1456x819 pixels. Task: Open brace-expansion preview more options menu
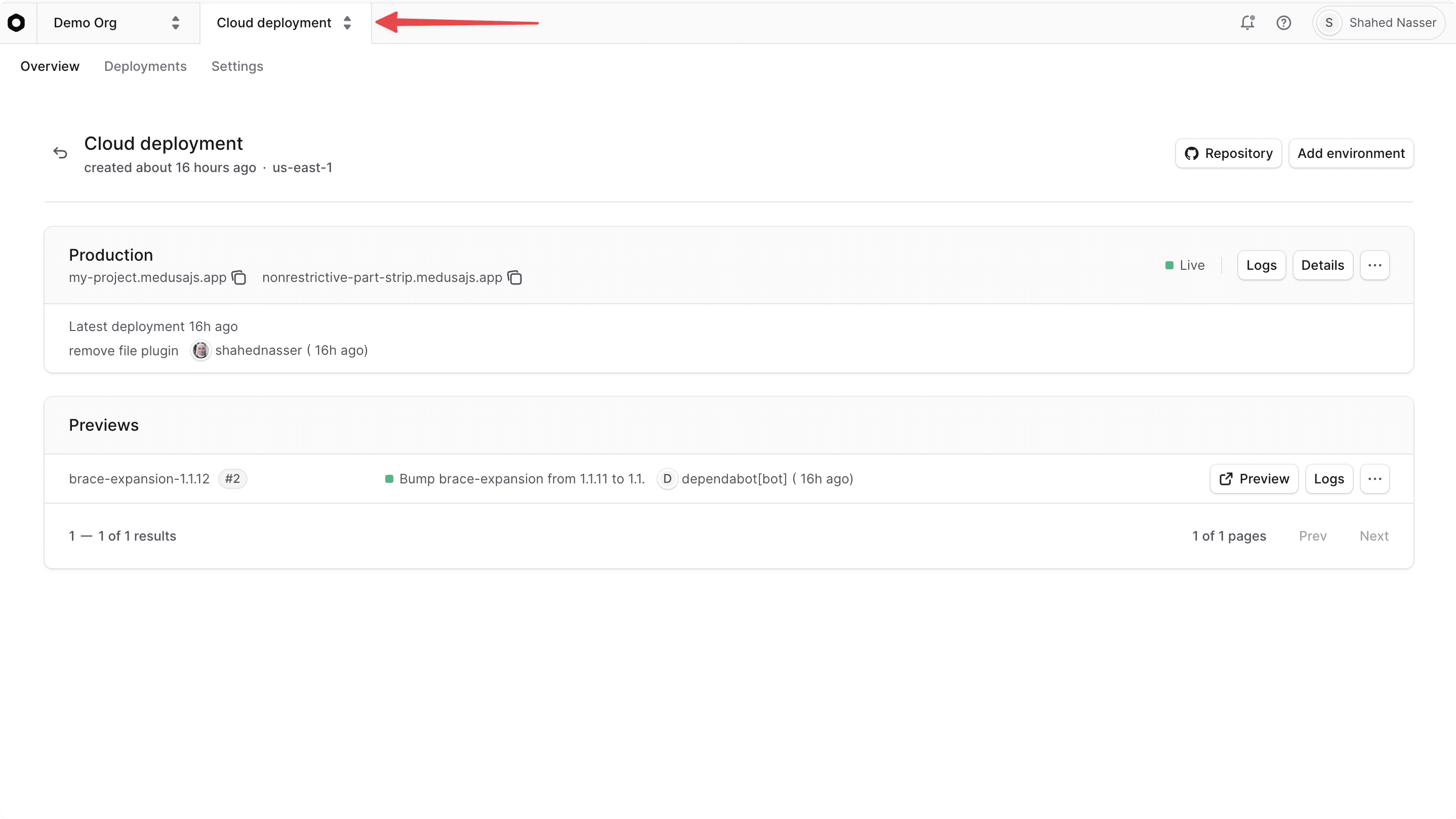pos(1374,479)
